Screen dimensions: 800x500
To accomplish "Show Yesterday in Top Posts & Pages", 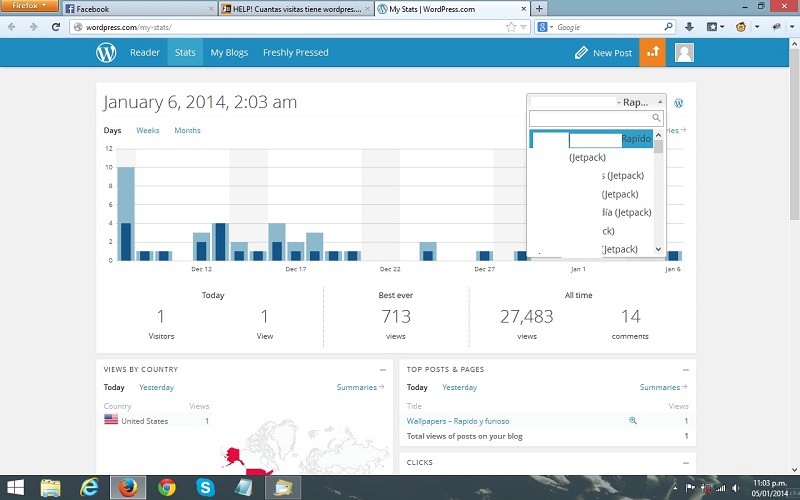I will click(459, 387).
